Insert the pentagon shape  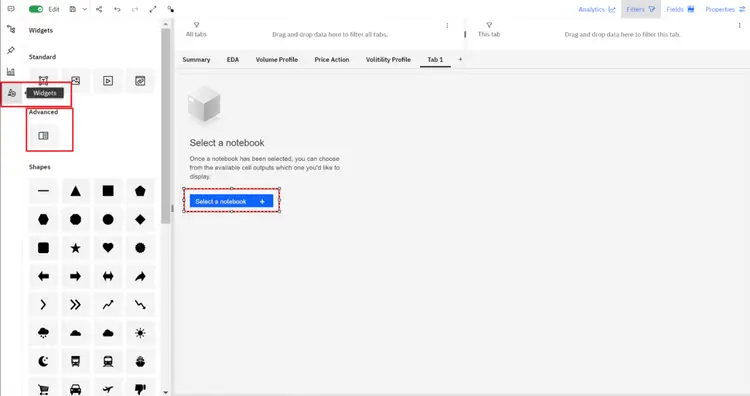tap(140, 191)
